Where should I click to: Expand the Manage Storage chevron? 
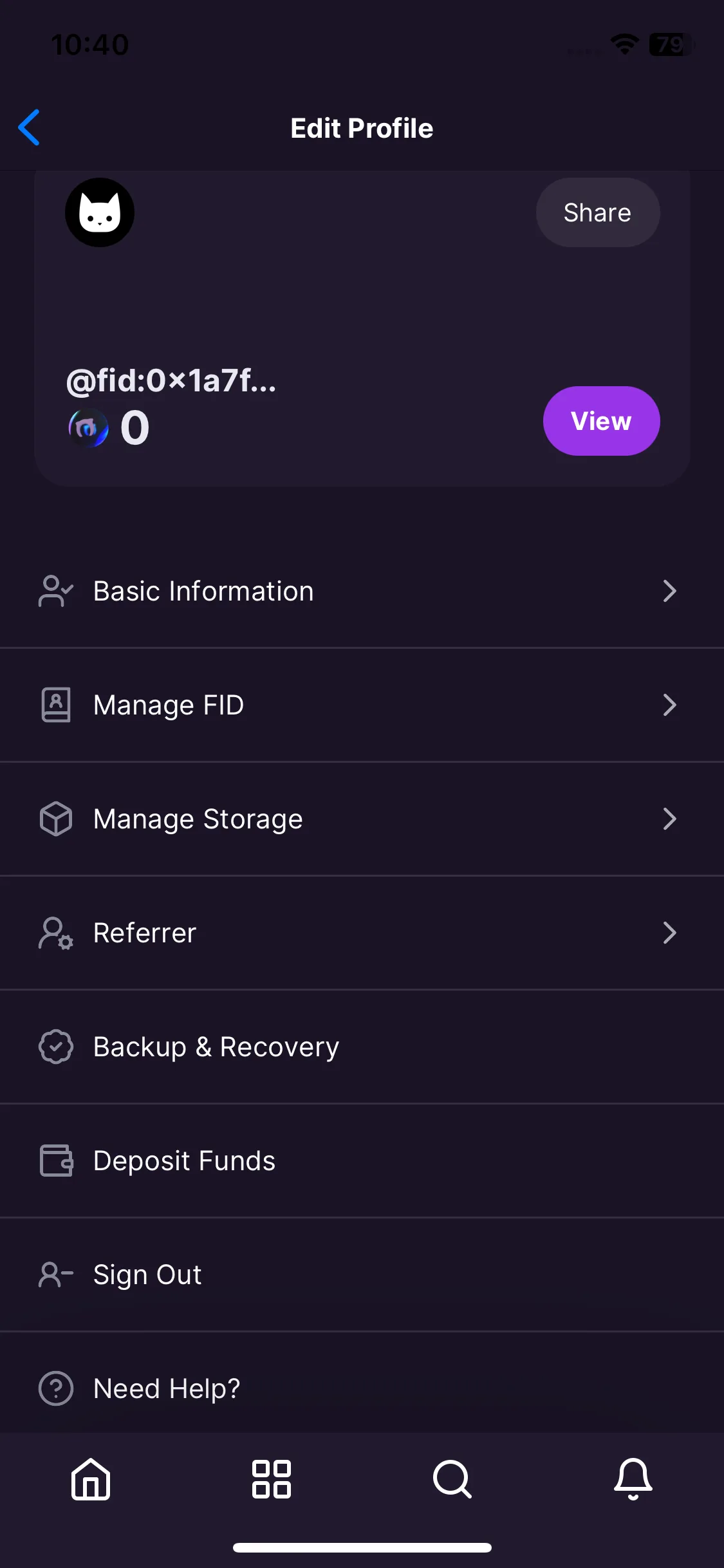pyautogui.click(x=669, y=819)
